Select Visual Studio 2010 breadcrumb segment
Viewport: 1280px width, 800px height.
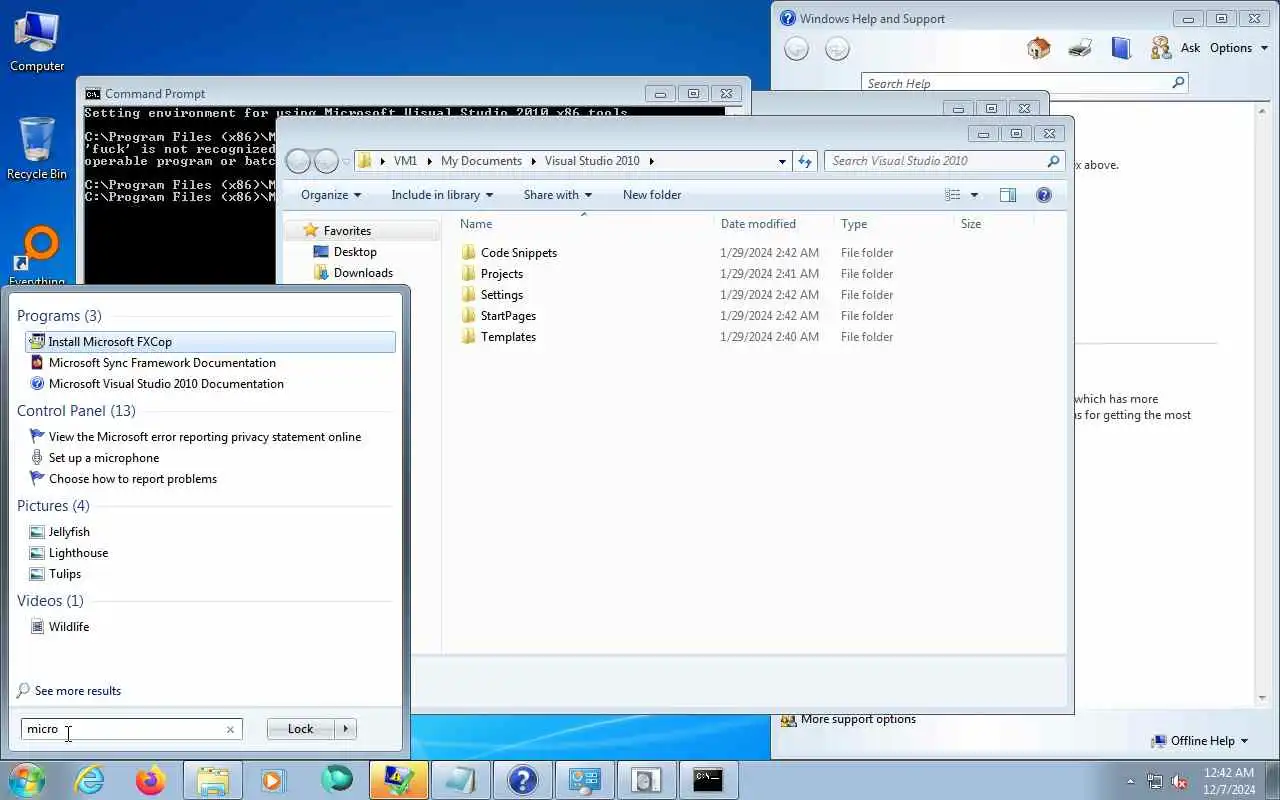coord(592,161)
